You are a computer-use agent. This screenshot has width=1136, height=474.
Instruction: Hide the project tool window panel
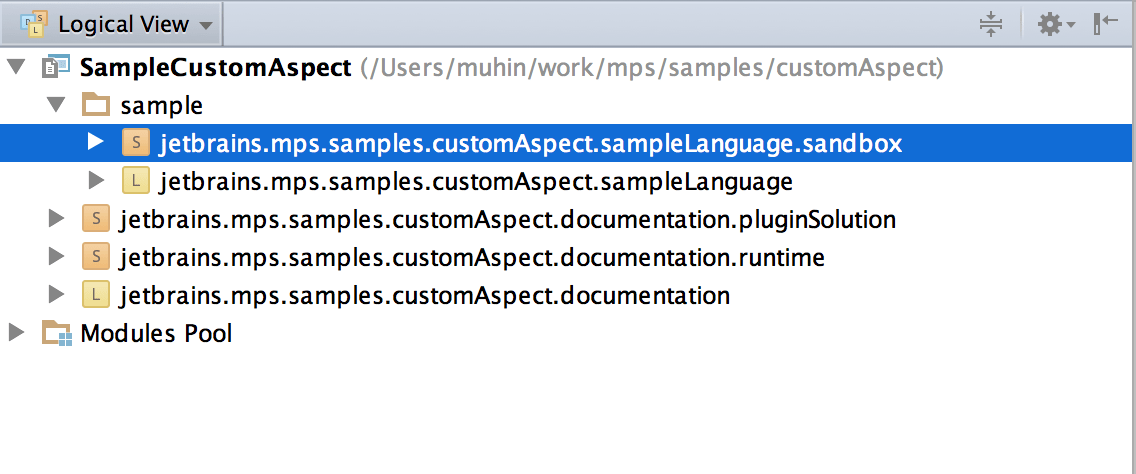1106,24
